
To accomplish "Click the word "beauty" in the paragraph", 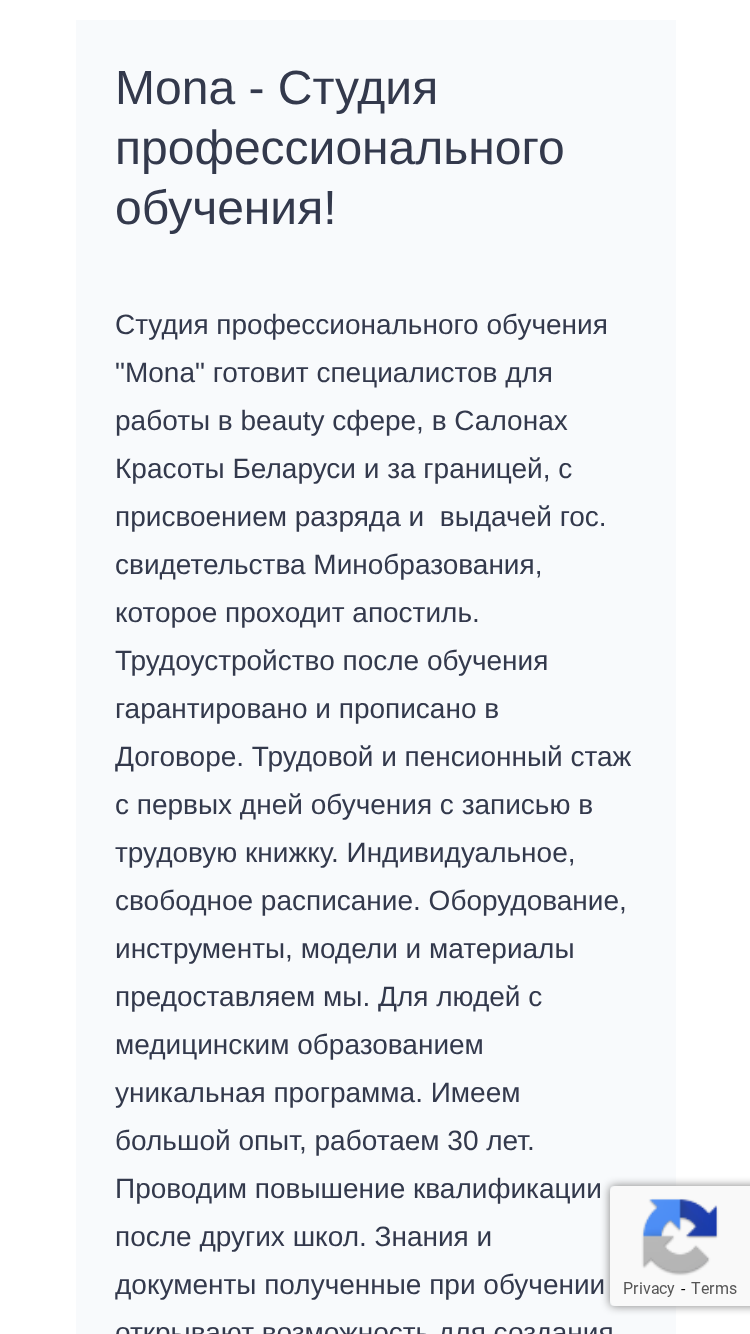I will (x=282, y=421).
